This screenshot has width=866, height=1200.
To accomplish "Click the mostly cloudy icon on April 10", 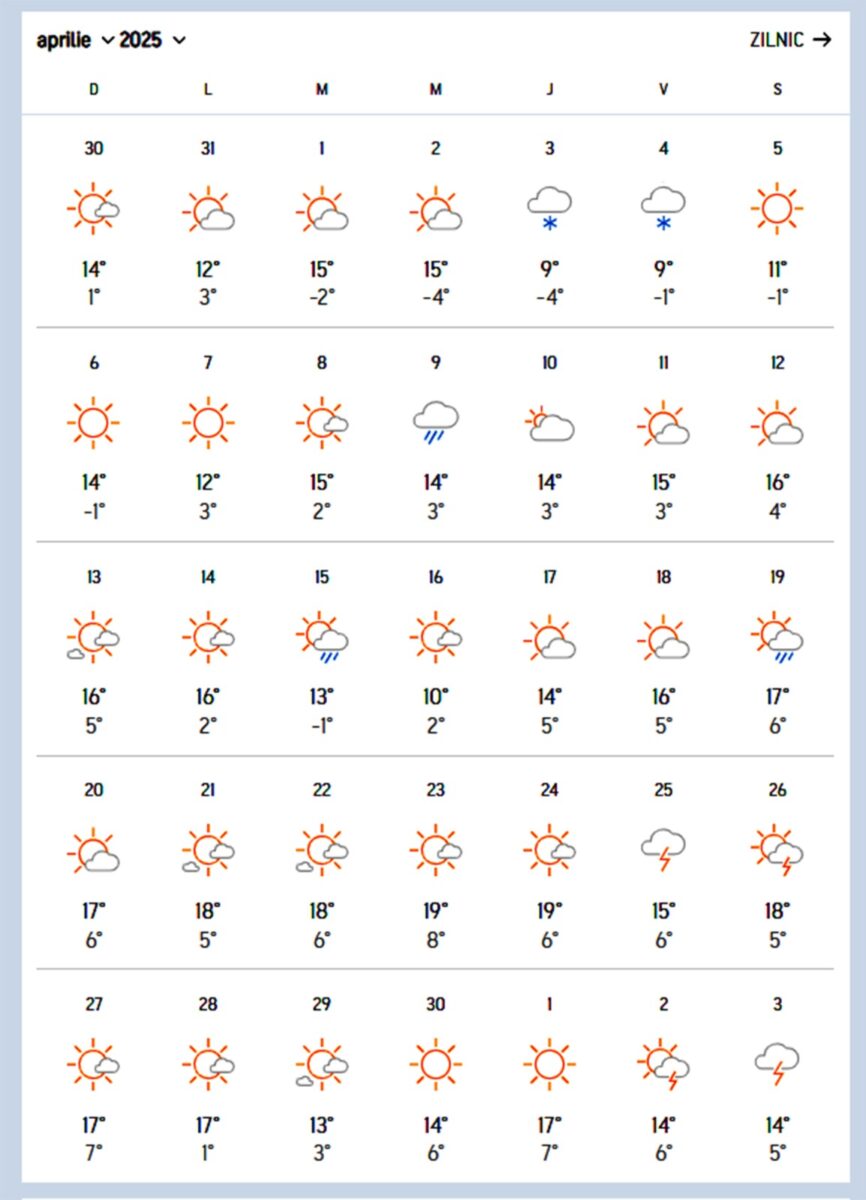I will pyautogui.click(x=549, y=424).
